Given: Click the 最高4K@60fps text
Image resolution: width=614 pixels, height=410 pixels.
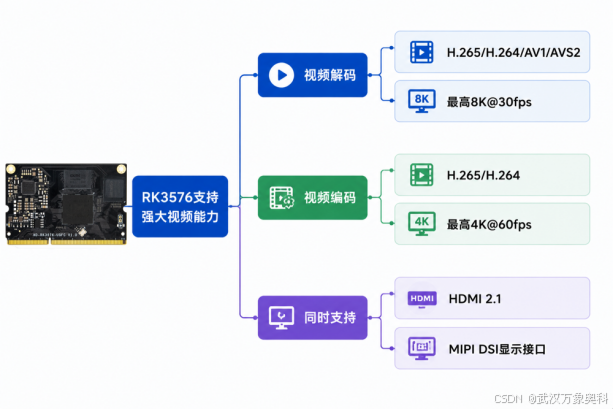Looking at the screenshot, I should tap(489, 225).
